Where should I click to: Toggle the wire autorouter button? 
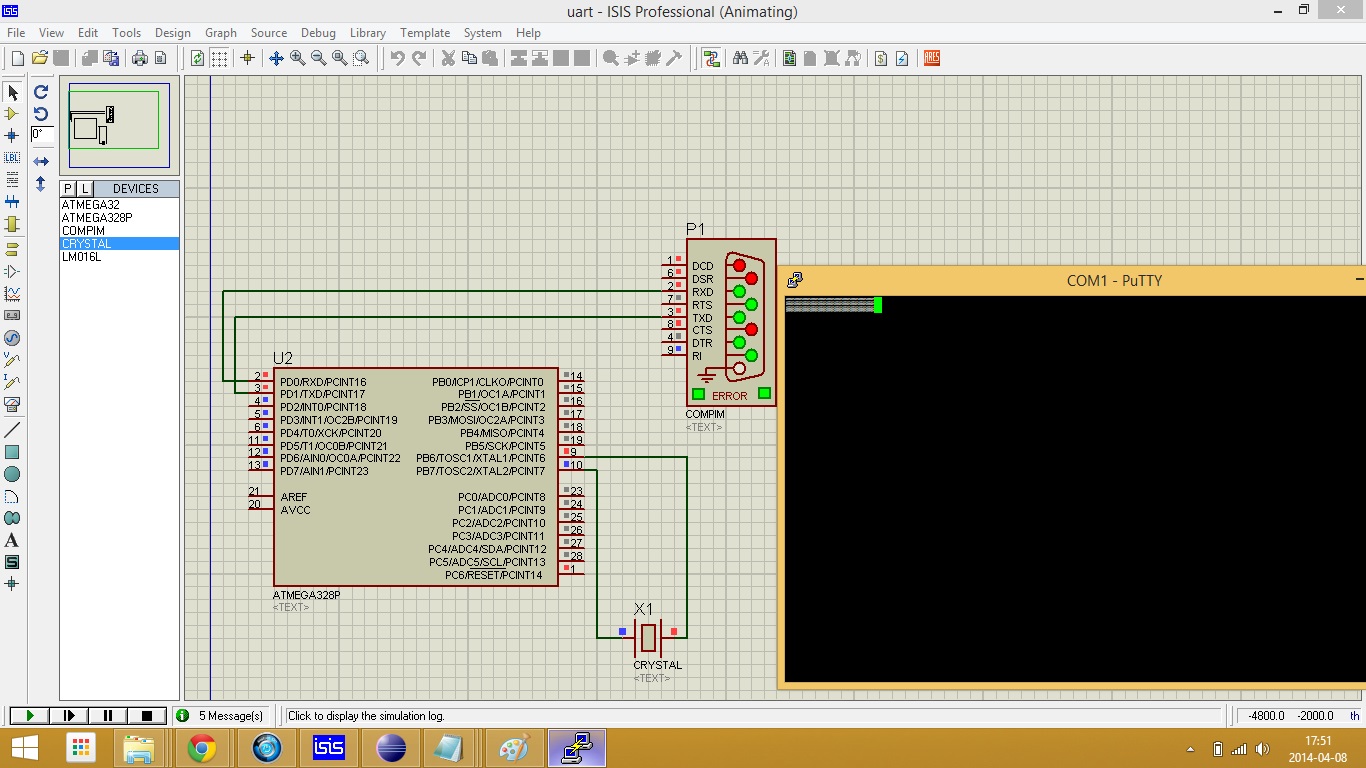point(712,58)
